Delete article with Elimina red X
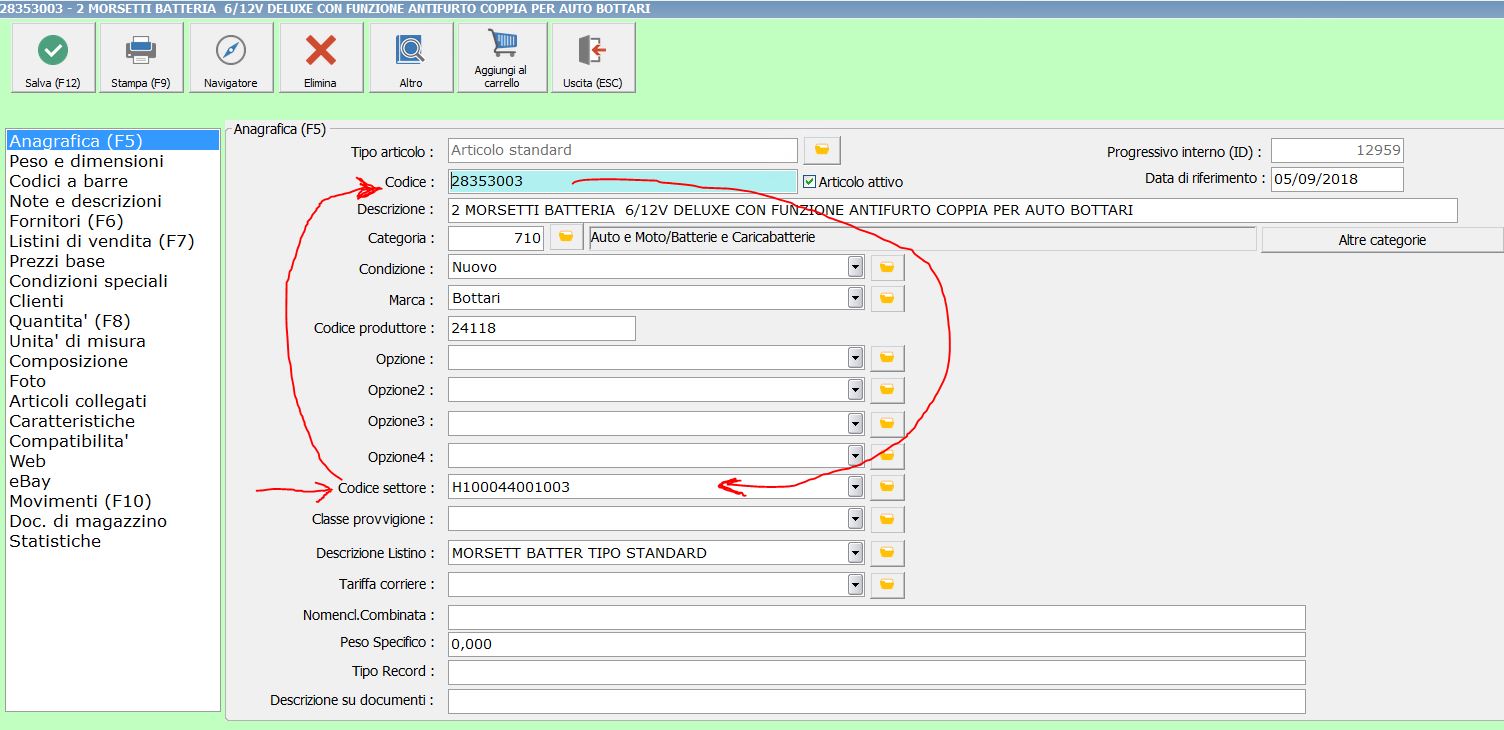The height and width of the screenshot is (730, 1504). click(x=321, y=58)
